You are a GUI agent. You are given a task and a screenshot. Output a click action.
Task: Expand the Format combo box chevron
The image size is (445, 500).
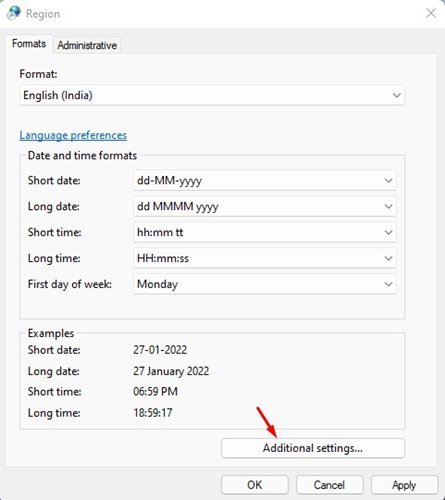tap(396, 95)
